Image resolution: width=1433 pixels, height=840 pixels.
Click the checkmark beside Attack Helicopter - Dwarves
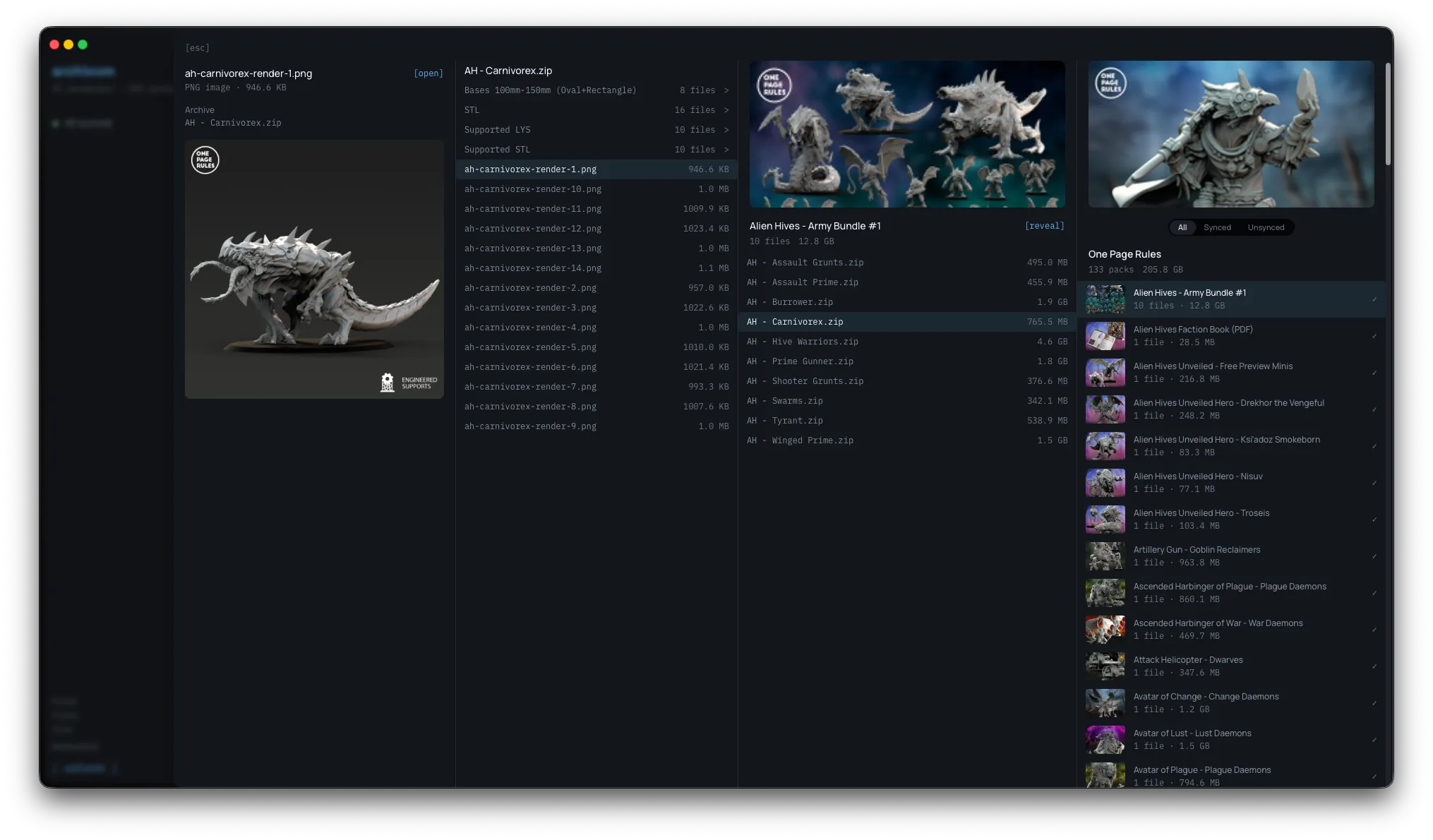point(1374,667)
